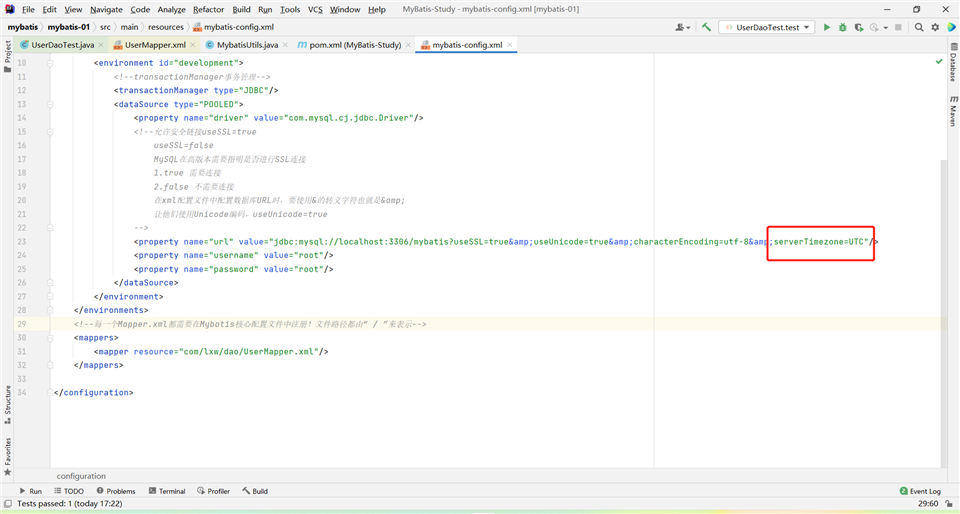Open the Project tool window

[7, 56]
